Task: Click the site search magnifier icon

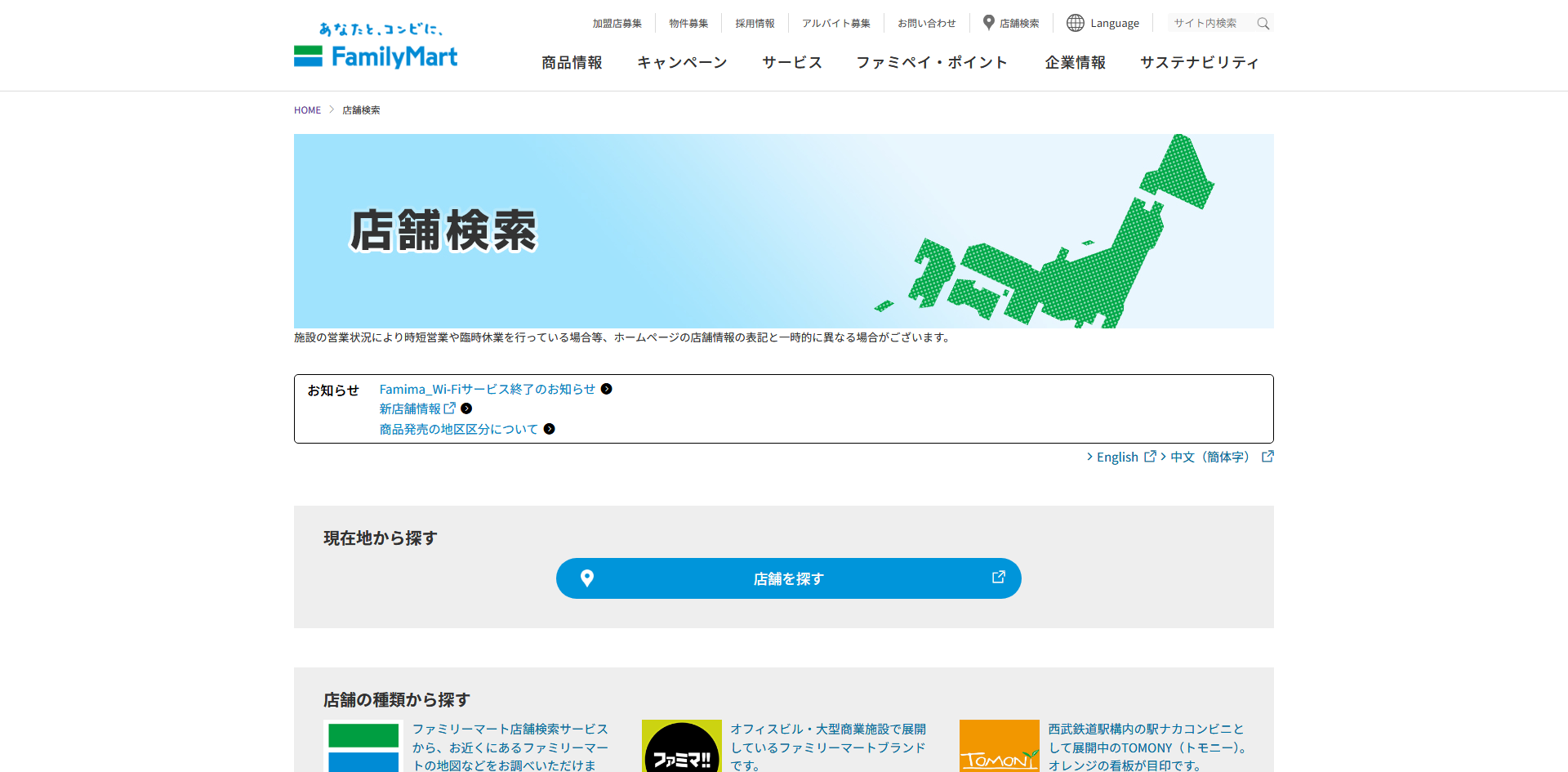Action: (1263, 24)
